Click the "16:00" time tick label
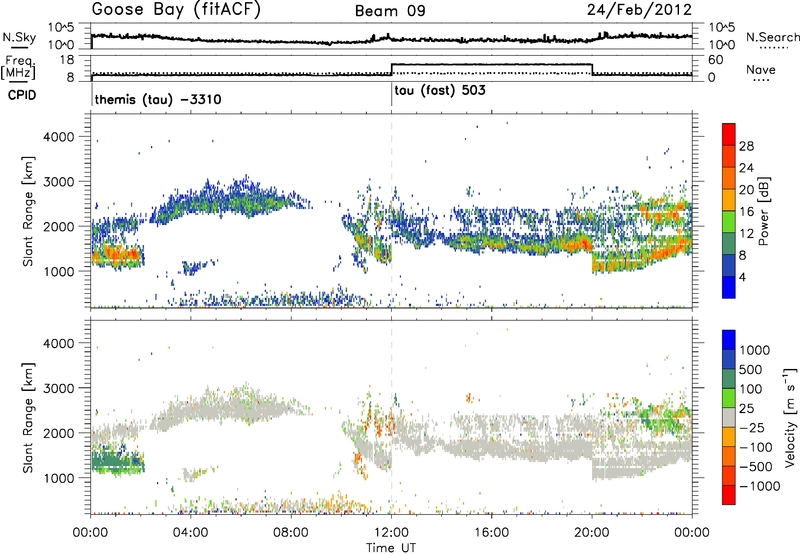Image resolution: width=800 pixels, height=554 pixels. pos(491,533)
